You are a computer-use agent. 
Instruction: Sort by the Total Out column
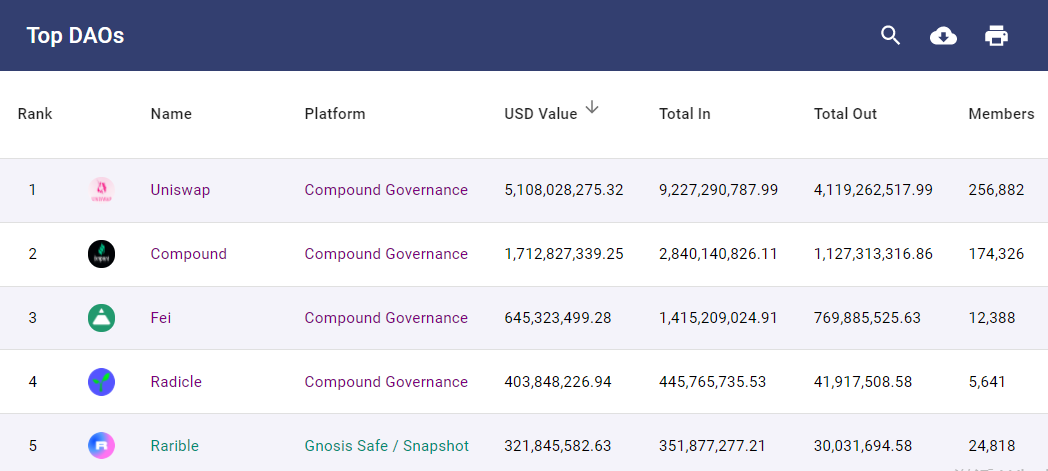click(x=845, y=114)
